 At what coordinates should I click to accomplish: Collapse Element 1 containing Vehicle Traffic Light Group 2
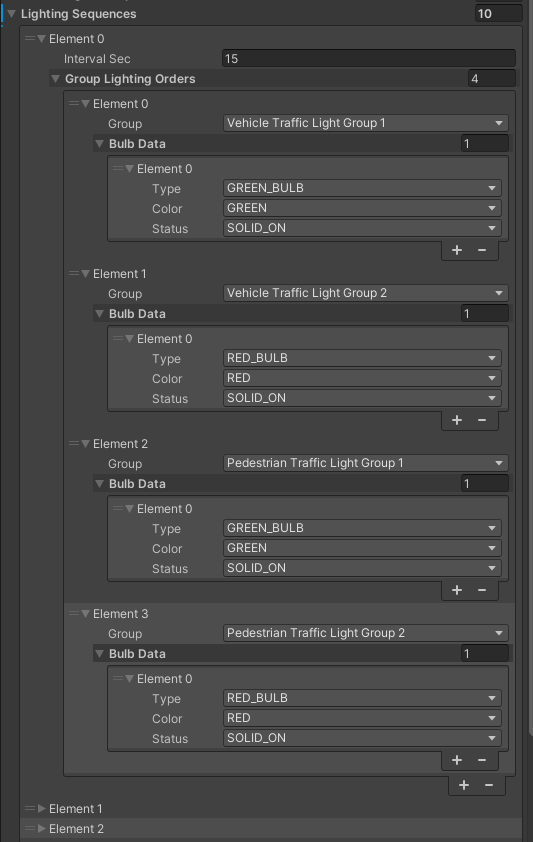point(85,274)
